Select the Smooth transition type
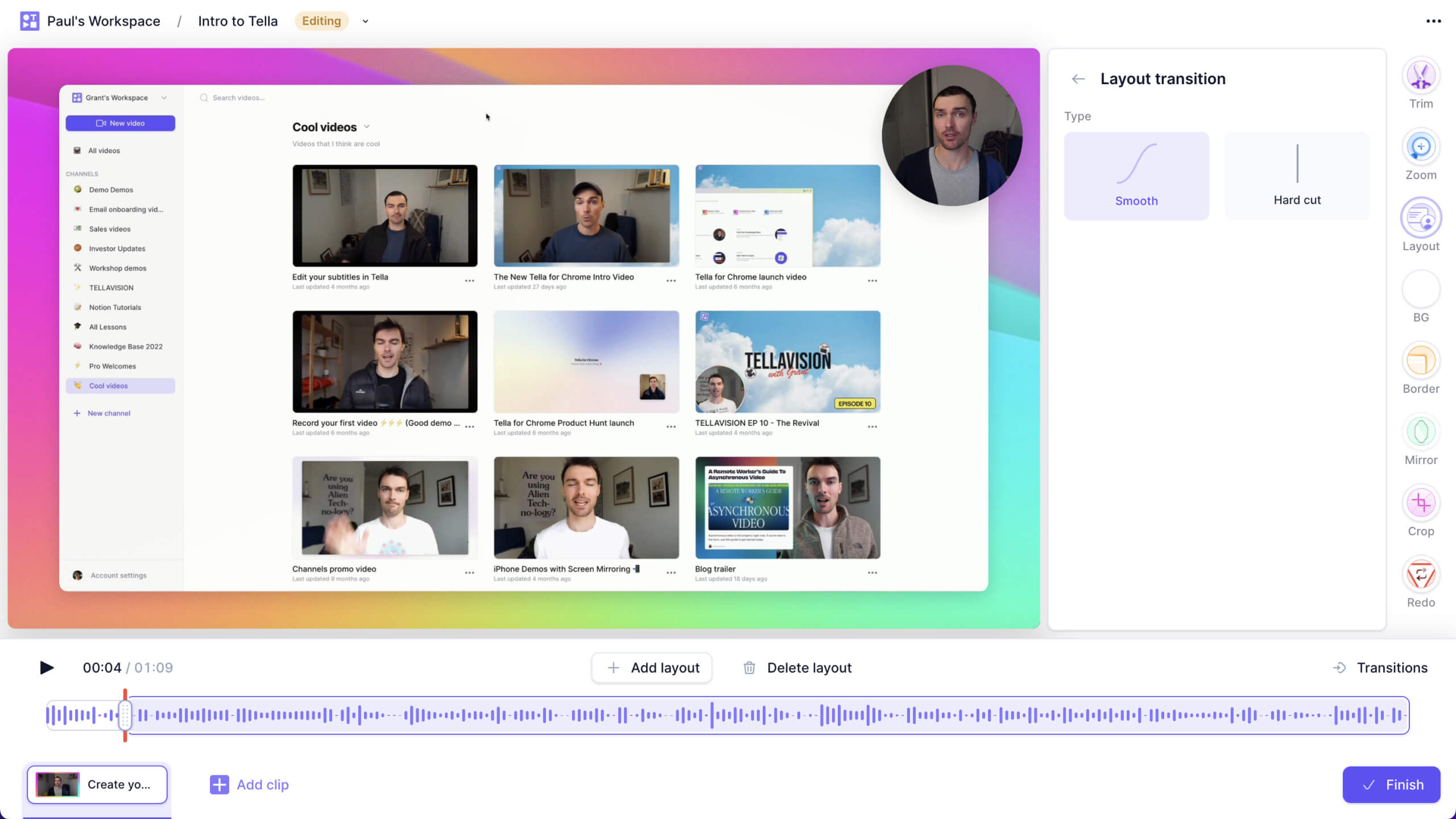Screen dimensions: 1456x819 [x=1136, y=176]
